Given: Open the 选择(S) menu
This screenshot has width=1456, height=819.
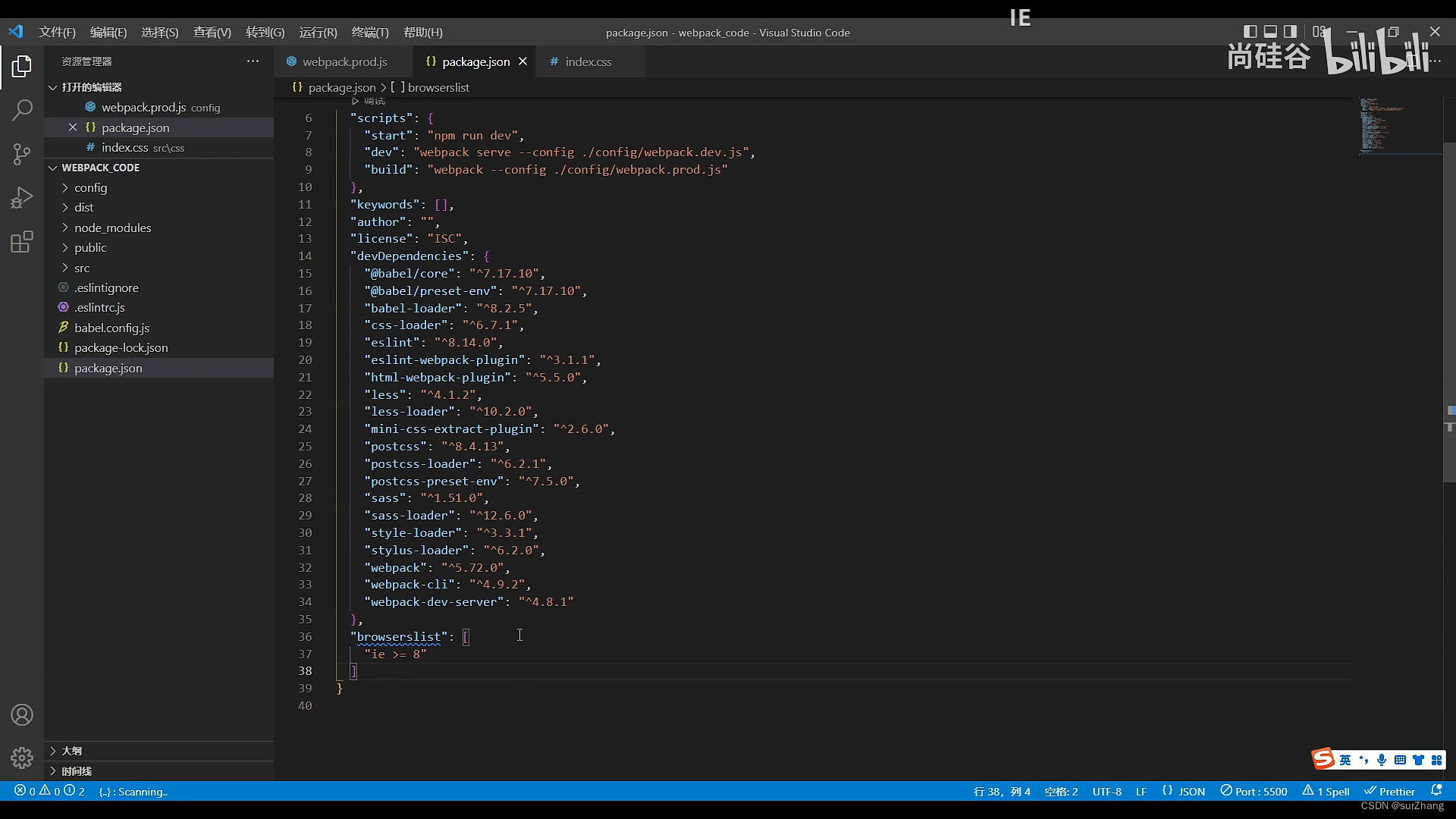Looking at the screenshot, I should tap(160, 32).
